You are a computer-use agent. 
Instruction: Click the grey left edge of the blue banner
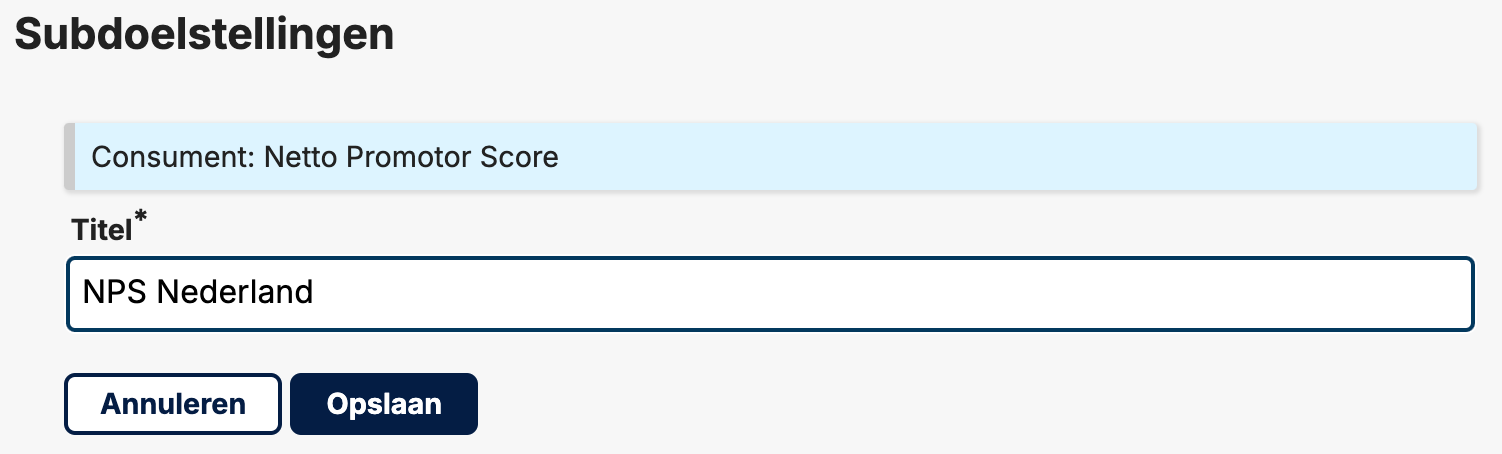point(69,157)
